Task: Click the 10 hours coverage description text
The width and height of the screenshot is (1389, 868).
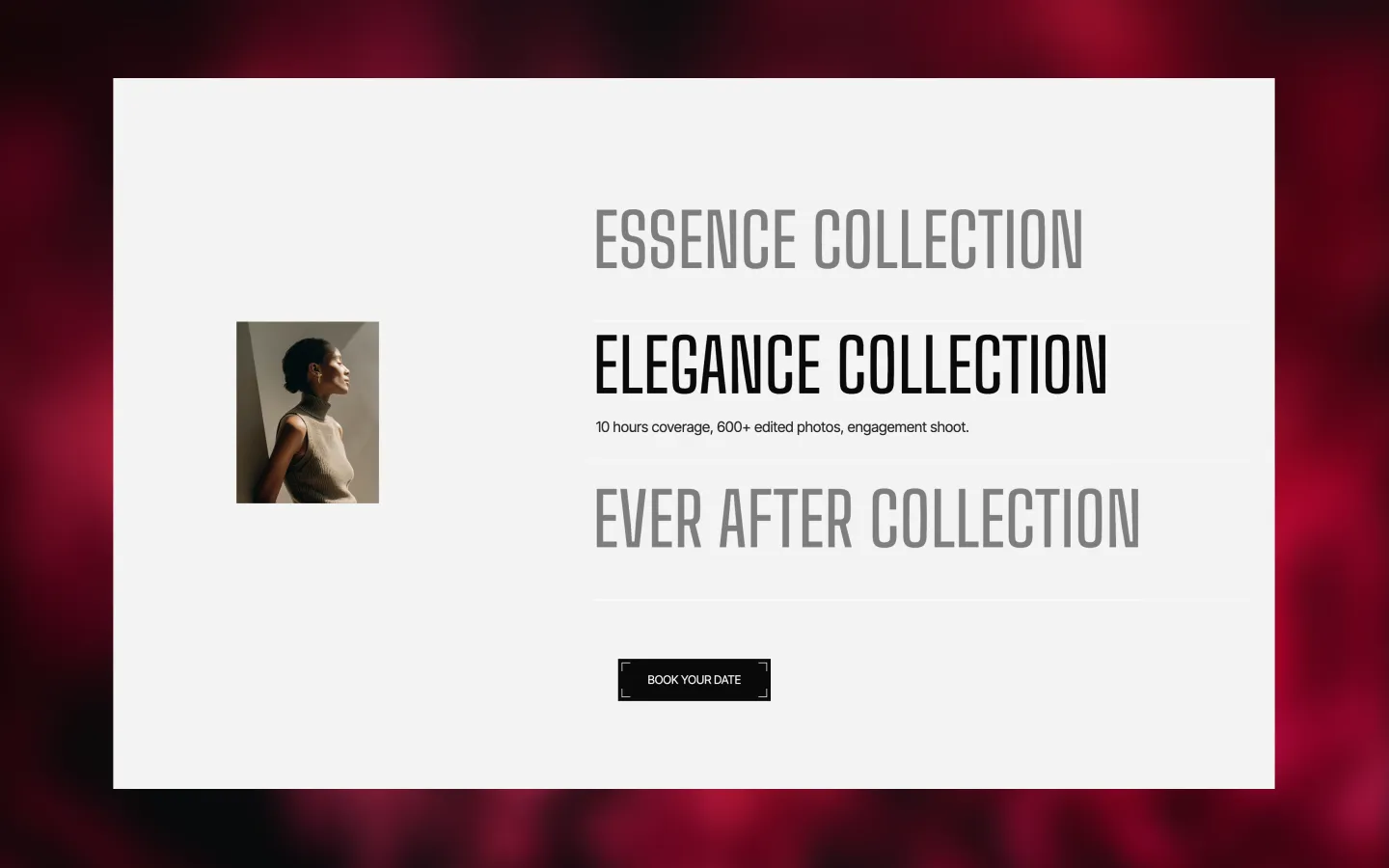Action: (x=781, y=427)
